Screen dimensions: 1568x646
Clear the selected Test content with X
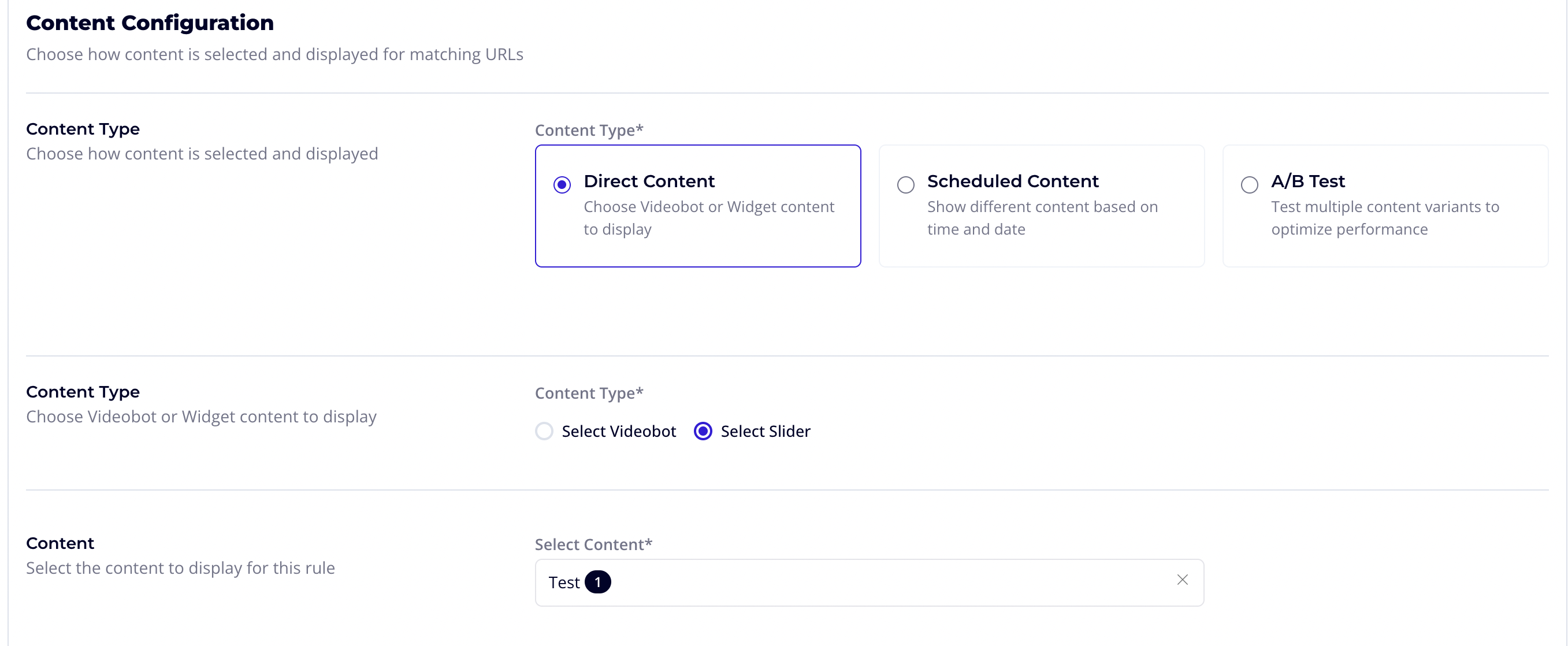(x=1182, y=580)
